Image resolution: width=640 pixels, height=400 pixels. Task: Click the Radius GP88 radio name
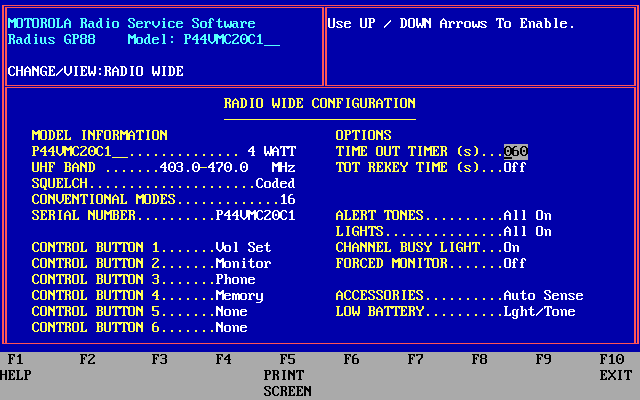51,39
